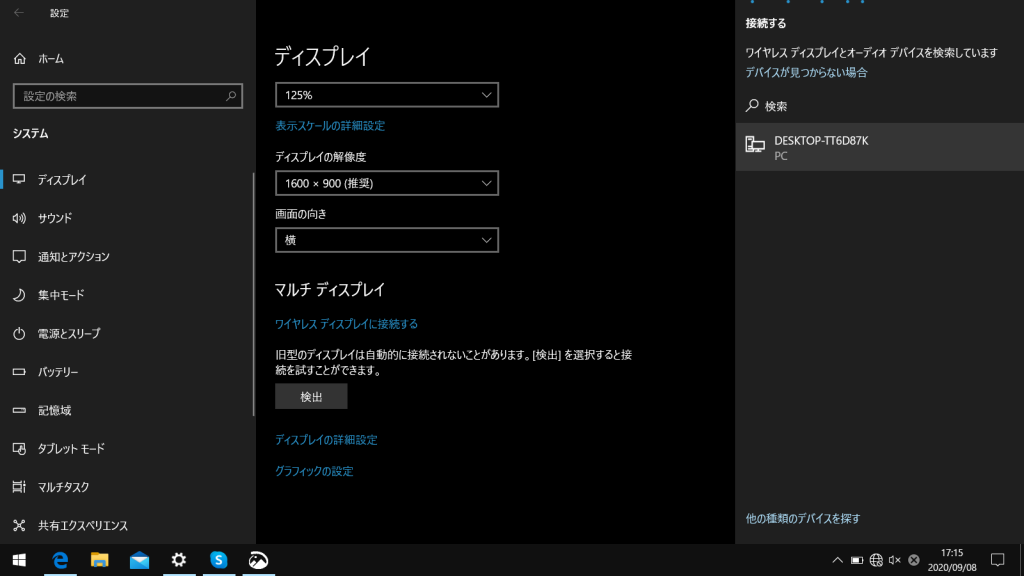Viewport: 1024px width, 576px height.
Task: Click the magnifier icon beside 検索
Action: [752, 106]
